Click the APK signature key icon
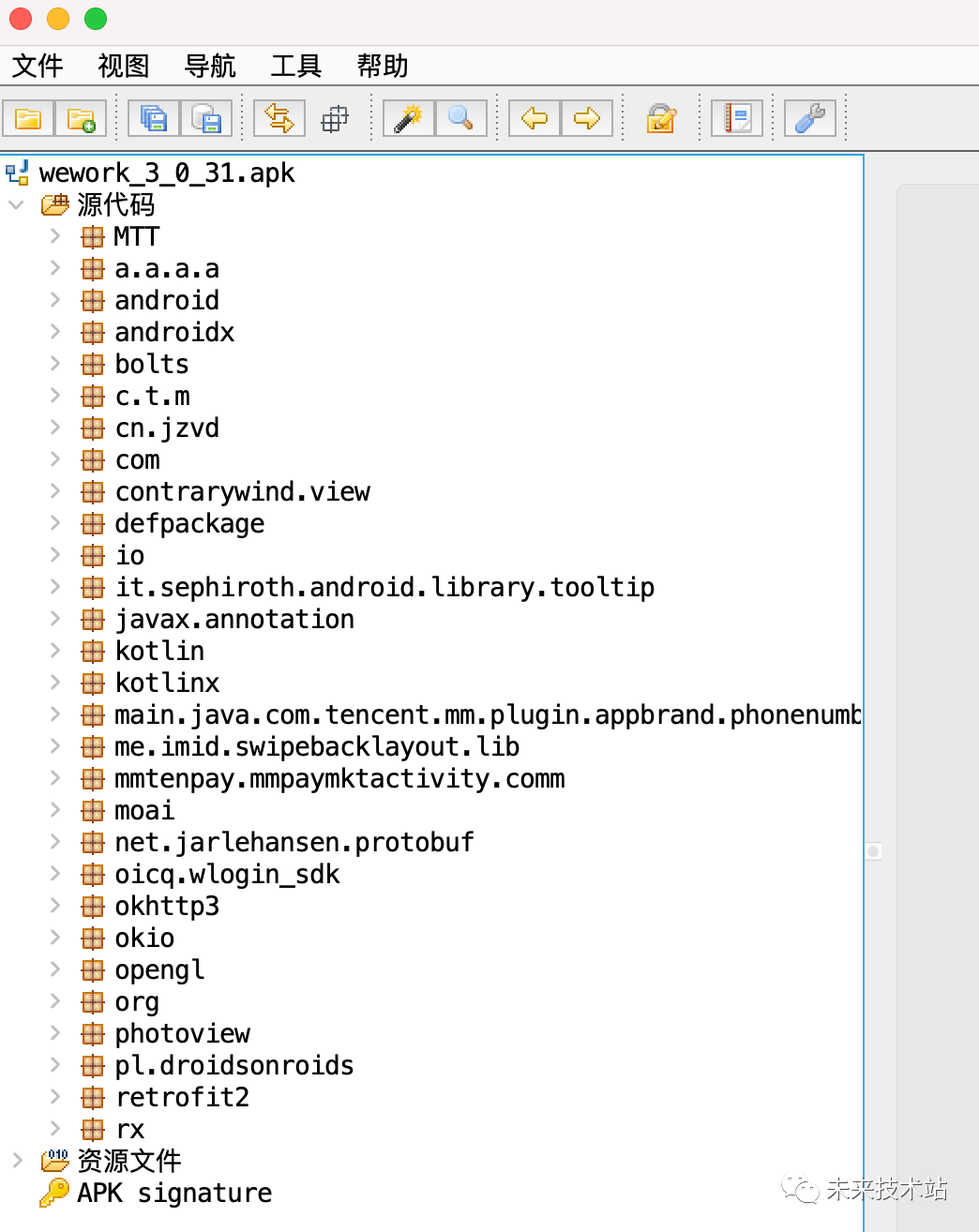Viewport: 979px width, 1232px height. [x=54, y=1193]
